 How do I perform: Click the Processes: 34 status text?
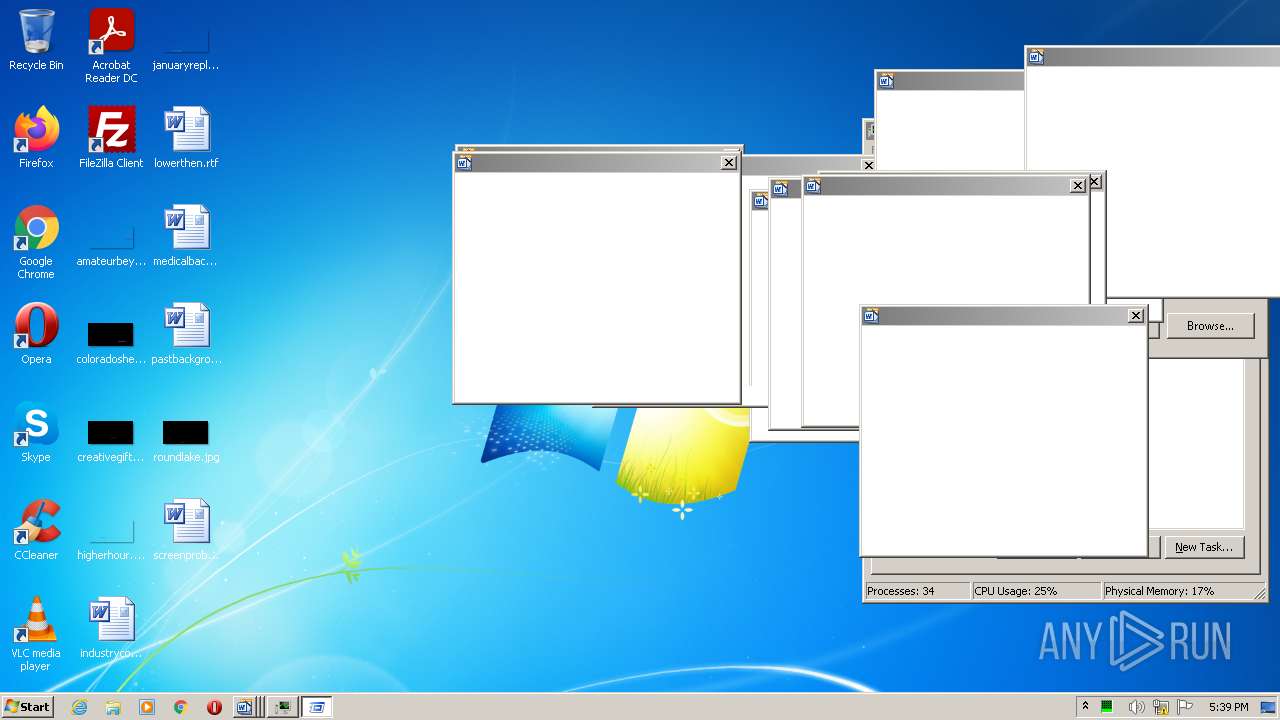(x=901, y=591)
